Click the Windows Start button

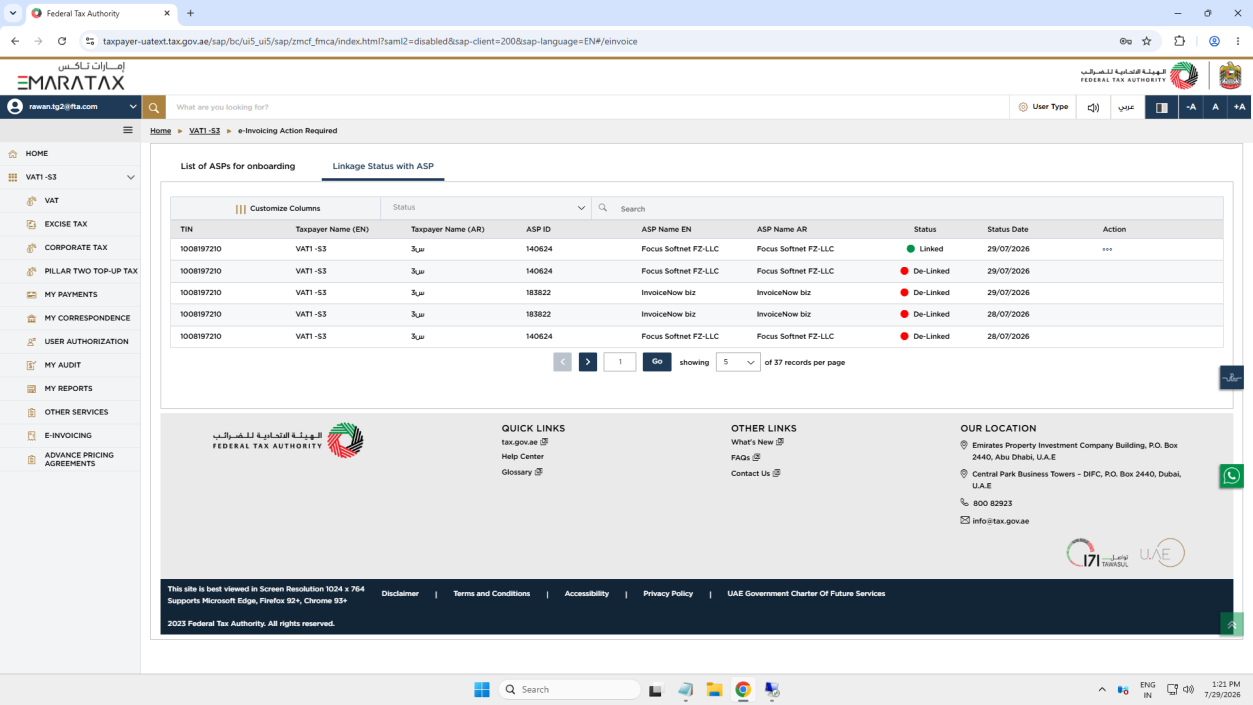point(482,690)
